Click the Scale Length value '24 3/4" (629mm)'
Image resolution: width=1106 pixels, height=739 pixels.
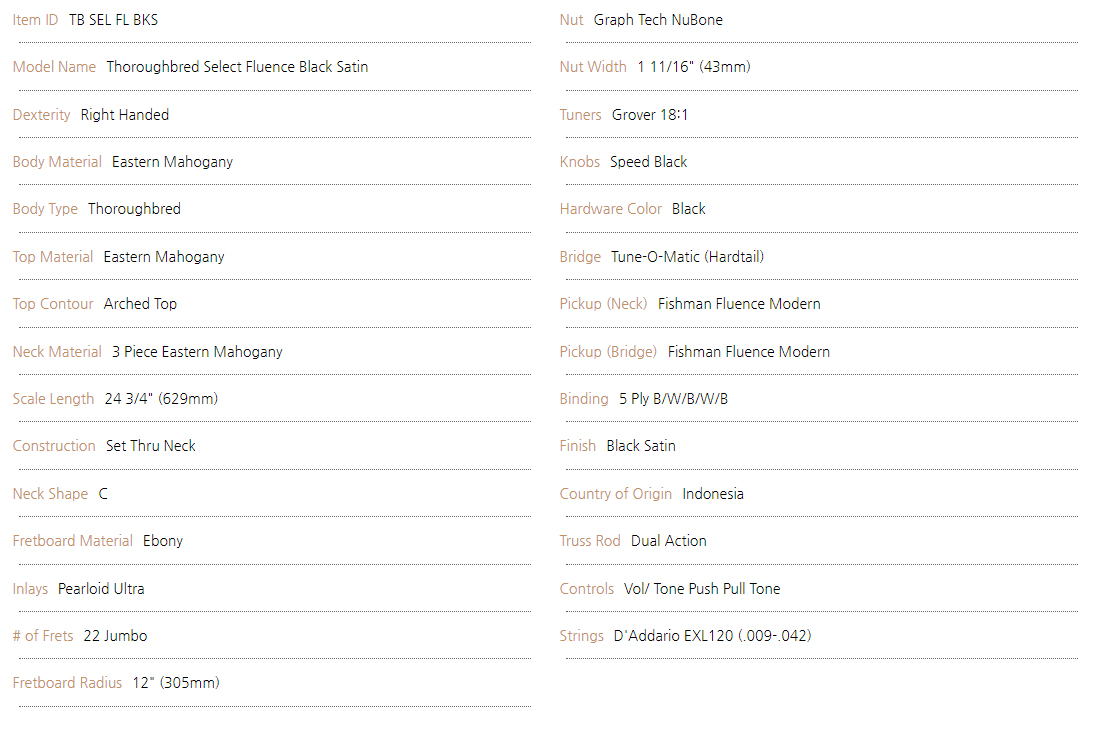162,399
